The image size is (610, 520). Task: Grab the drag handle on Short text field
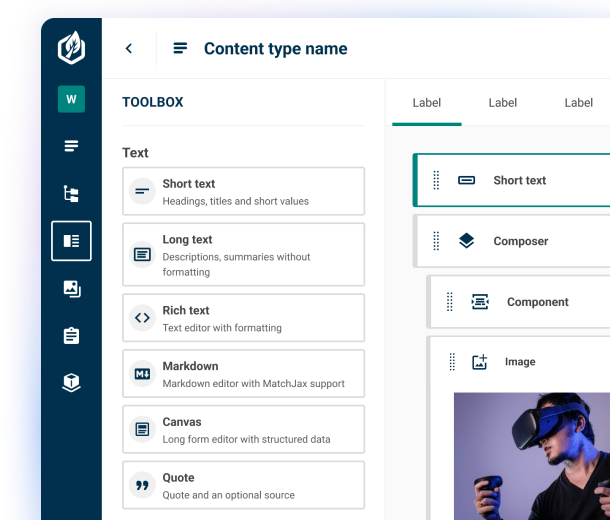436,180
